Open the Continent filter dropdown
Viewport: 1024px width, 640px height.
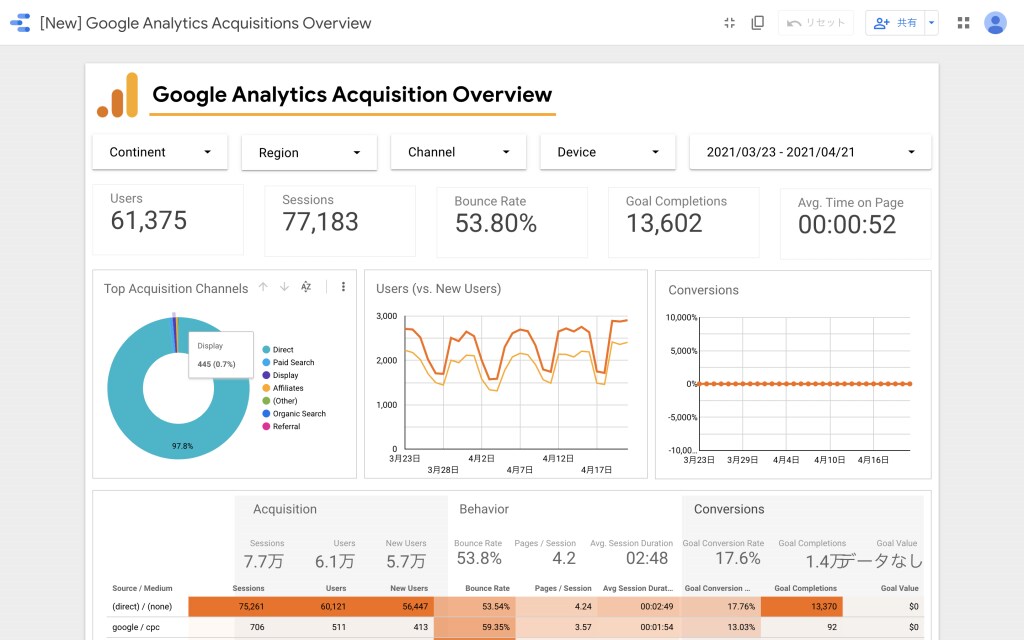click(160, 152)
